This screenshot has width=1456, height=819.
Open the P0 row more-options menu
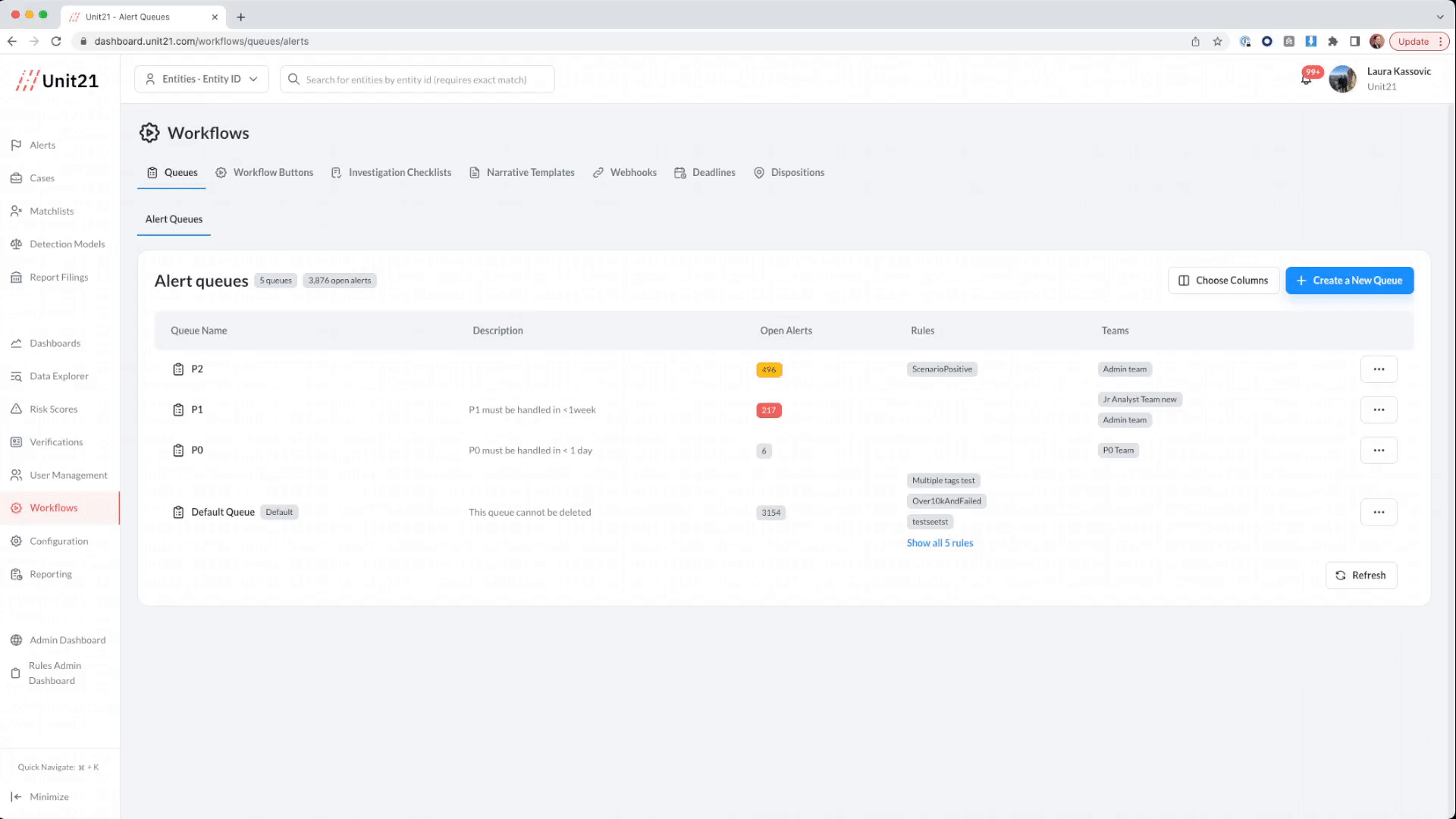click(1379, 450)
